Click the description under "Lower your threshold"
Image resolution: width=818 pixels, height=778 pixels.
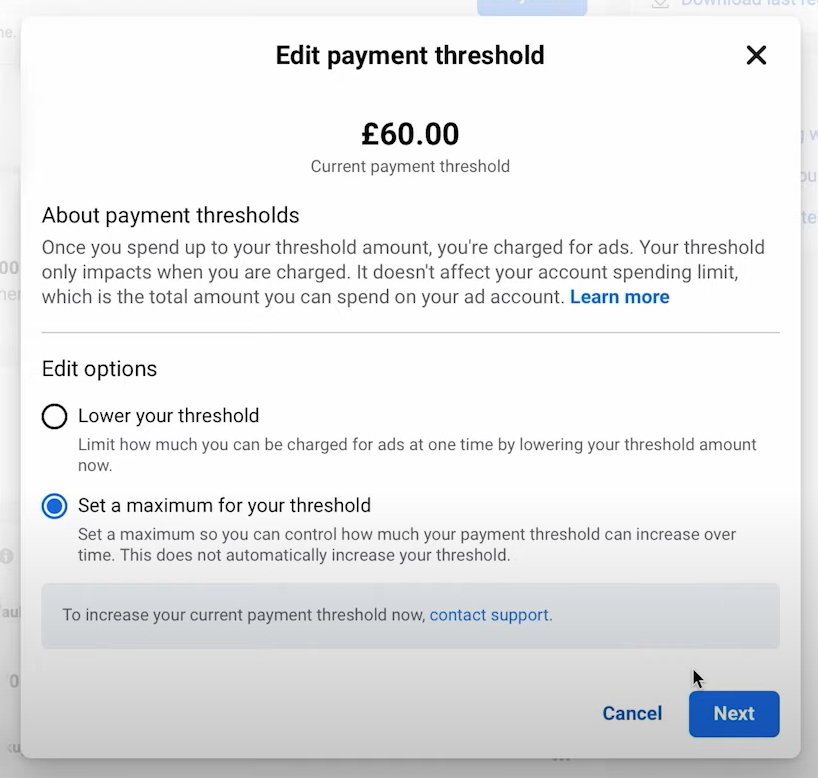tap(417, 454)
